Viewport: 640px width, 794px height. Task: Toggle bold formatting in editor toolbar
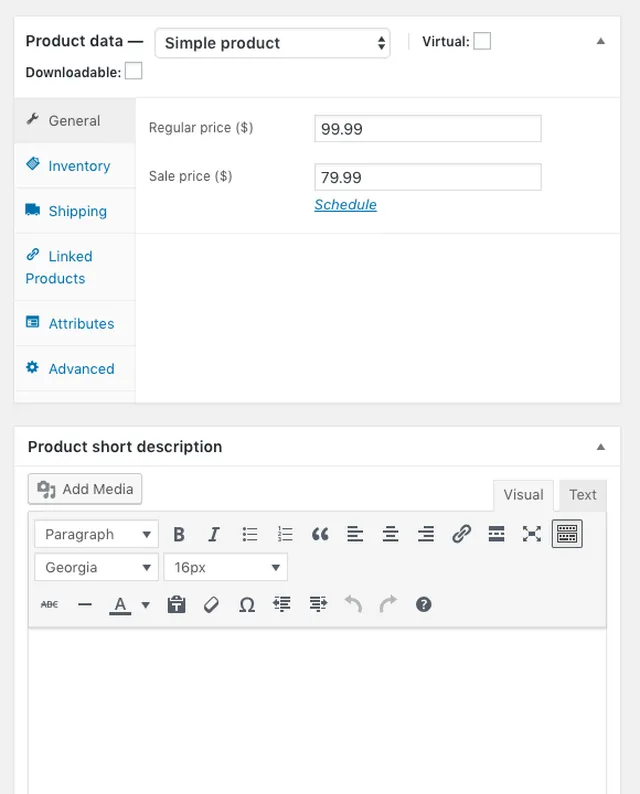[179, 534]
